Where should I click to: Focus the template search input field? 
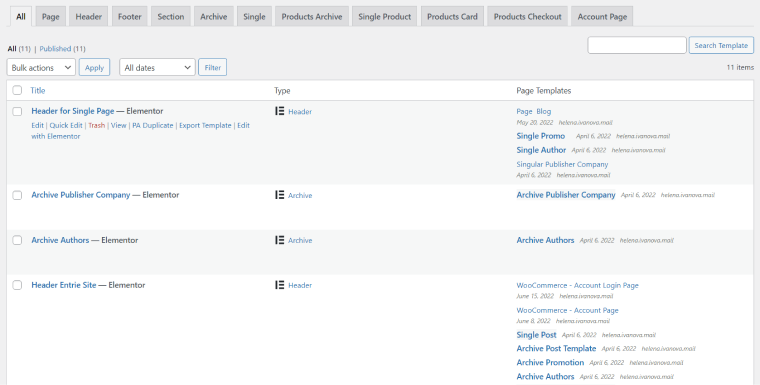pyautogui.click(x=637, y=45)
